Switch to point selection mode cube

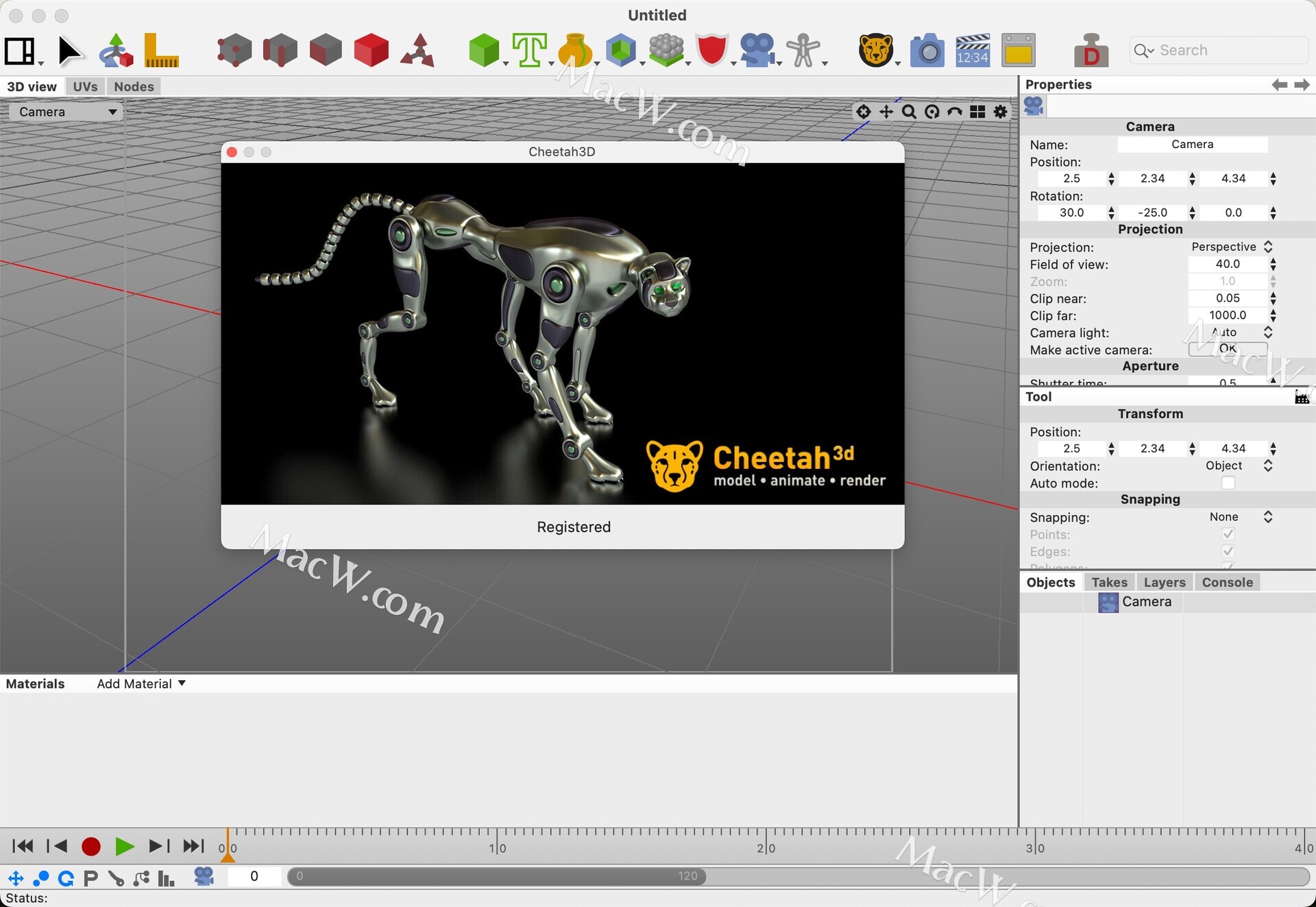(234, 51)
